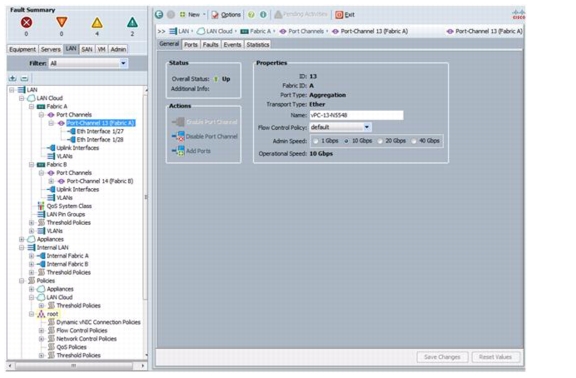Switch to the Servers tab
The height and width of the screenshot is (378, 576).
coord(51,49)
